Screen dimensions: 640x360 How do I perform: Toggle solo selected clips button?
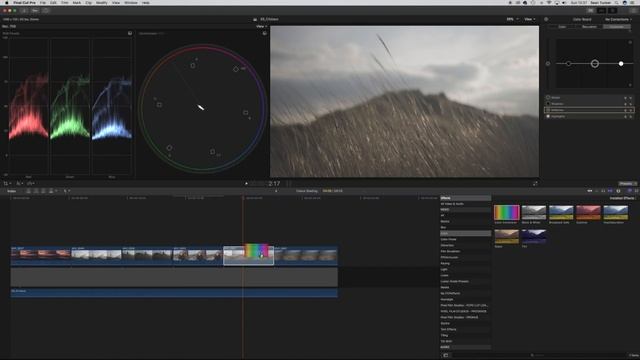603,191
